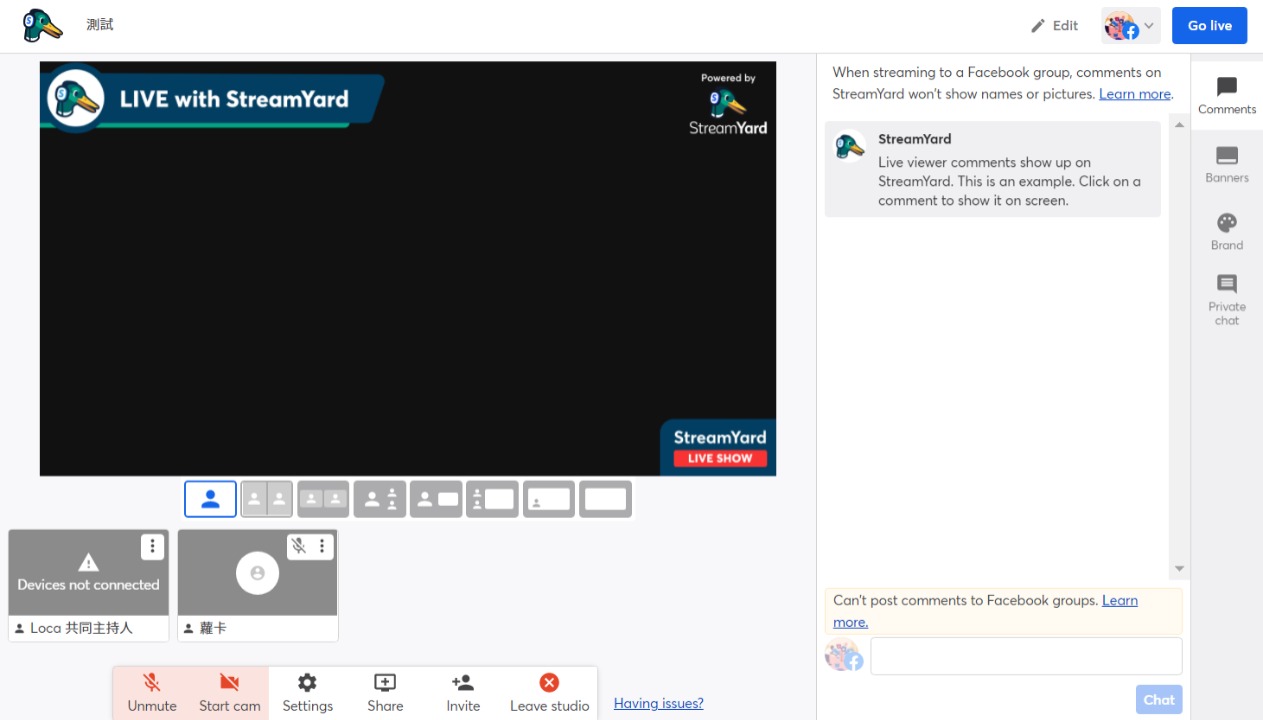Click the broadcast title 測試
The image size is (1263, 720).
click(x=100, y=25)
